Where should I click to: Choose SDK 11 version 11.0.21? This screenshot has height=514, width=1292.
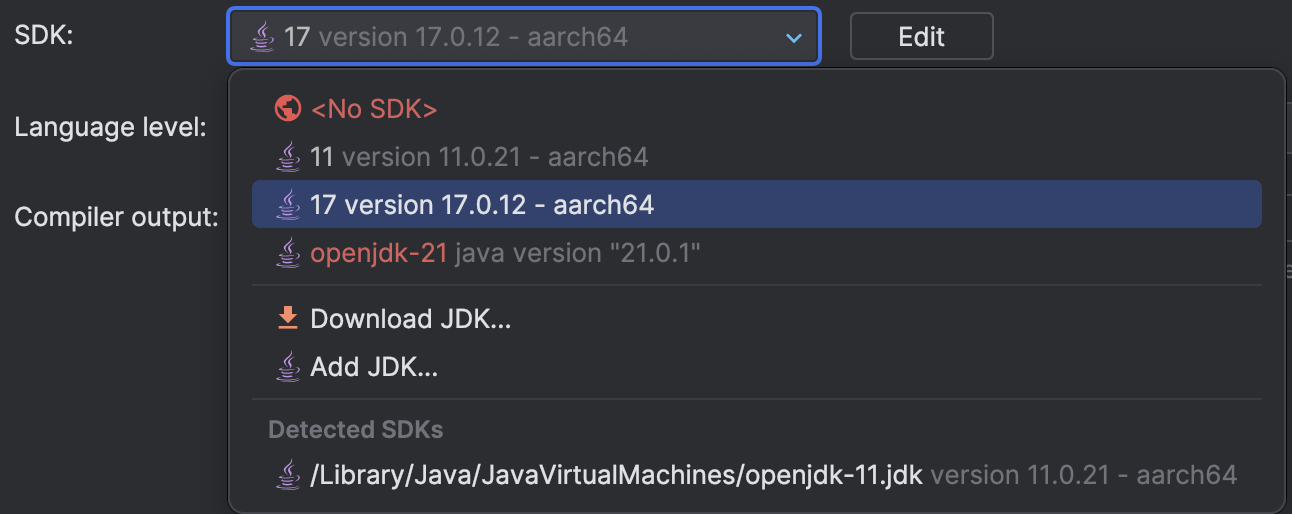(x=757, y=156)
